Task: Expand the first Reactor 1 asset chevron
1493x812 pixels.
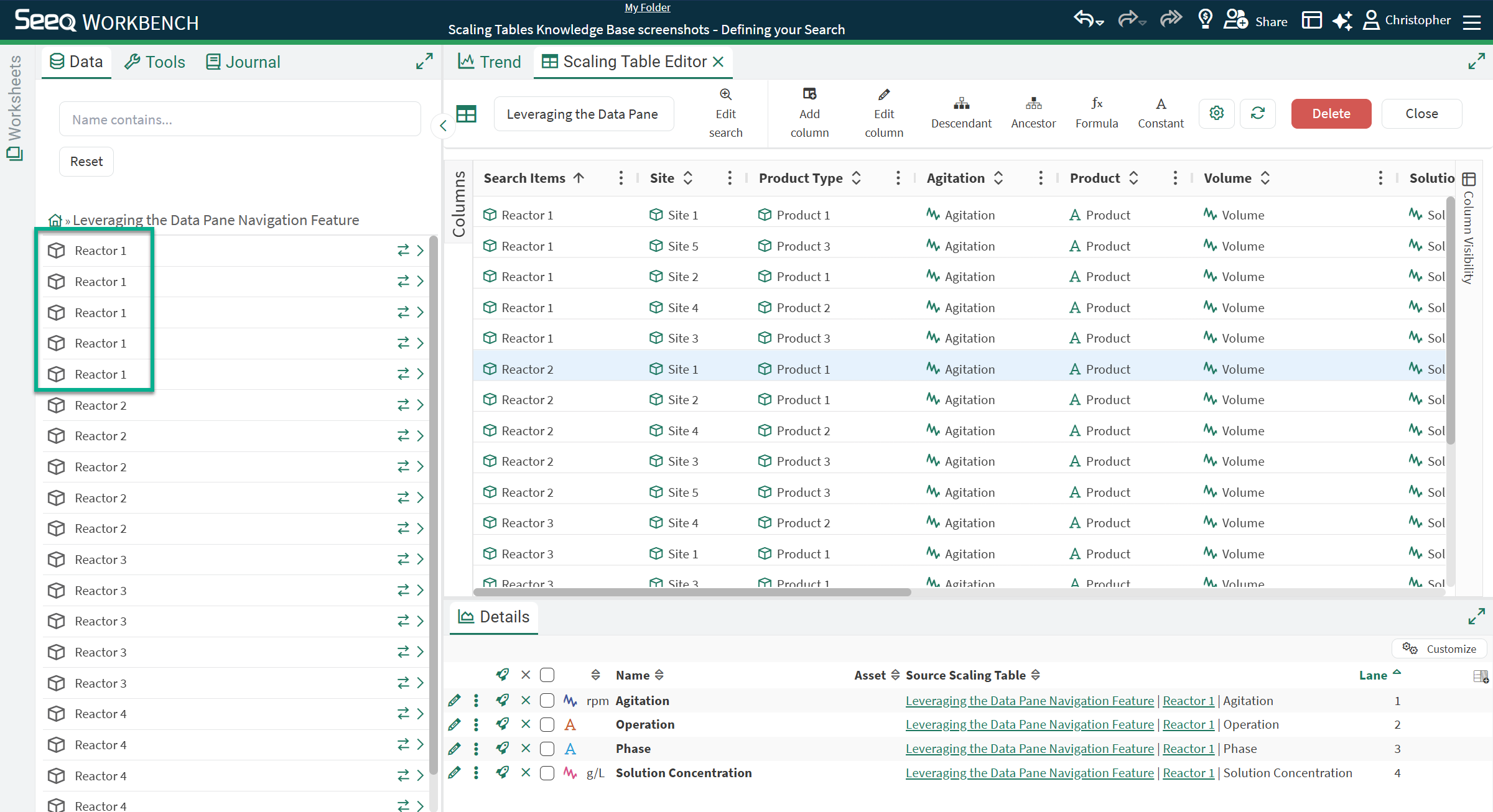Action: [421, 251]
